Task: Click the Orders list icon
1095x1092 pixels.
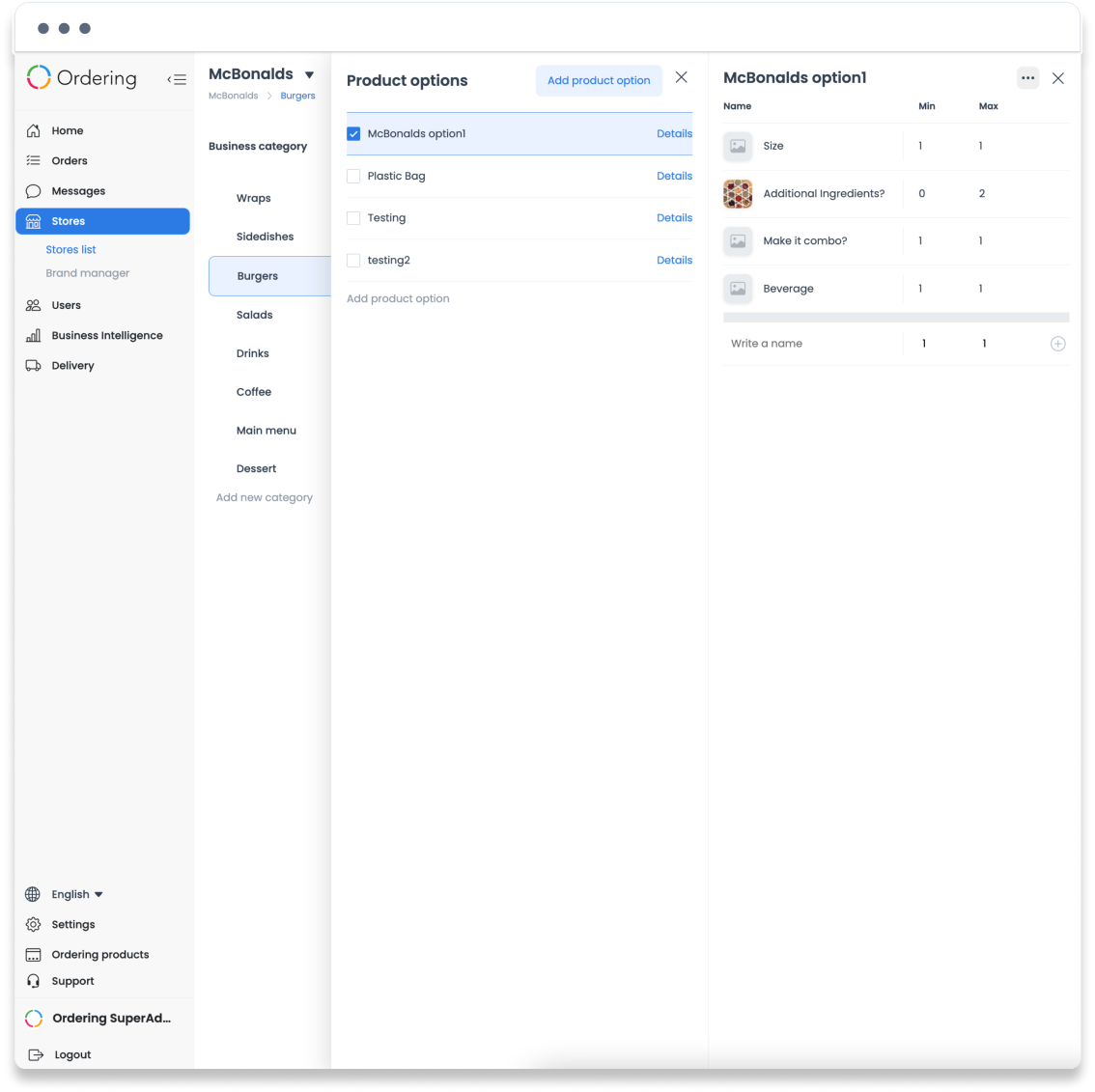Action: 33,160
